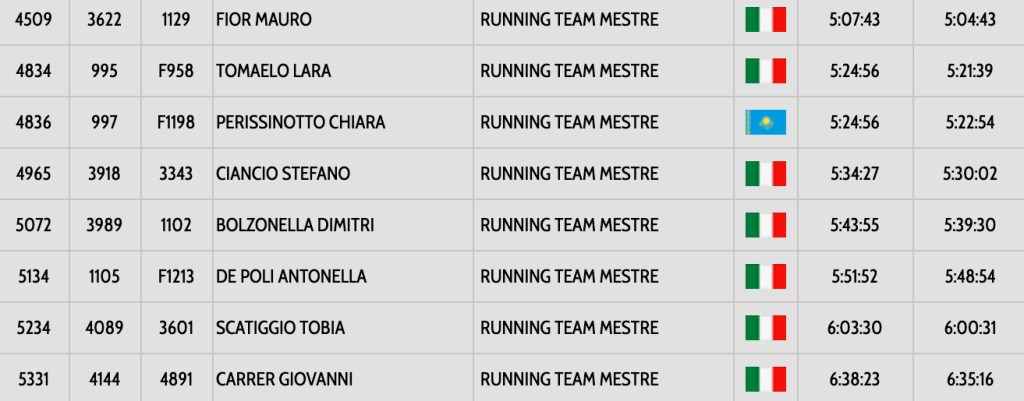This screenshot has height=401, width=1024.
Task: Click the Italian flag beside Scatiggio Tobia
Action: (765, 328)
